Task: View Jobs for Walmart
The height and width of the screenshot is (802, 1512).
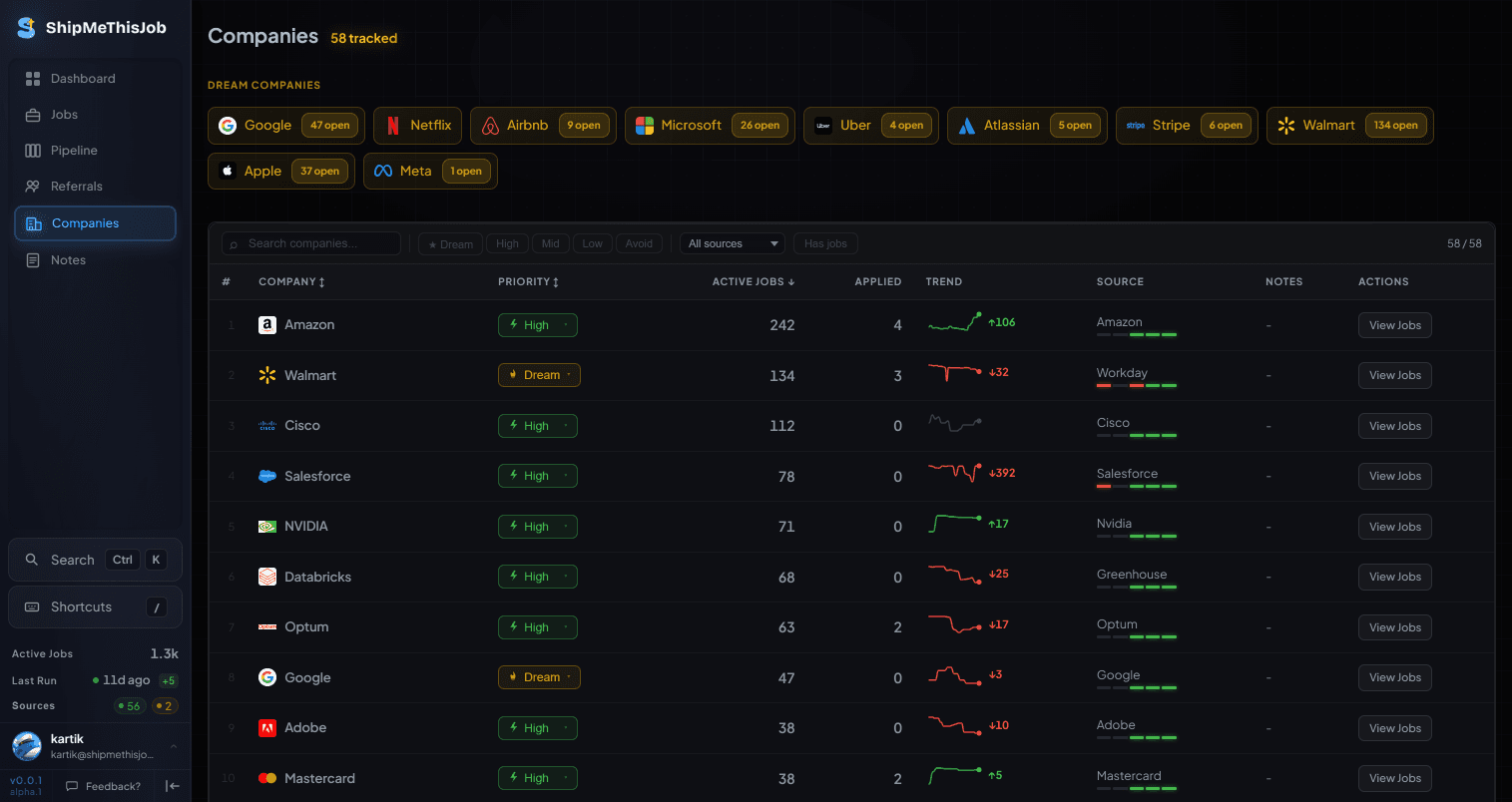Action: pyautogui.click(x=1395, y=375)
